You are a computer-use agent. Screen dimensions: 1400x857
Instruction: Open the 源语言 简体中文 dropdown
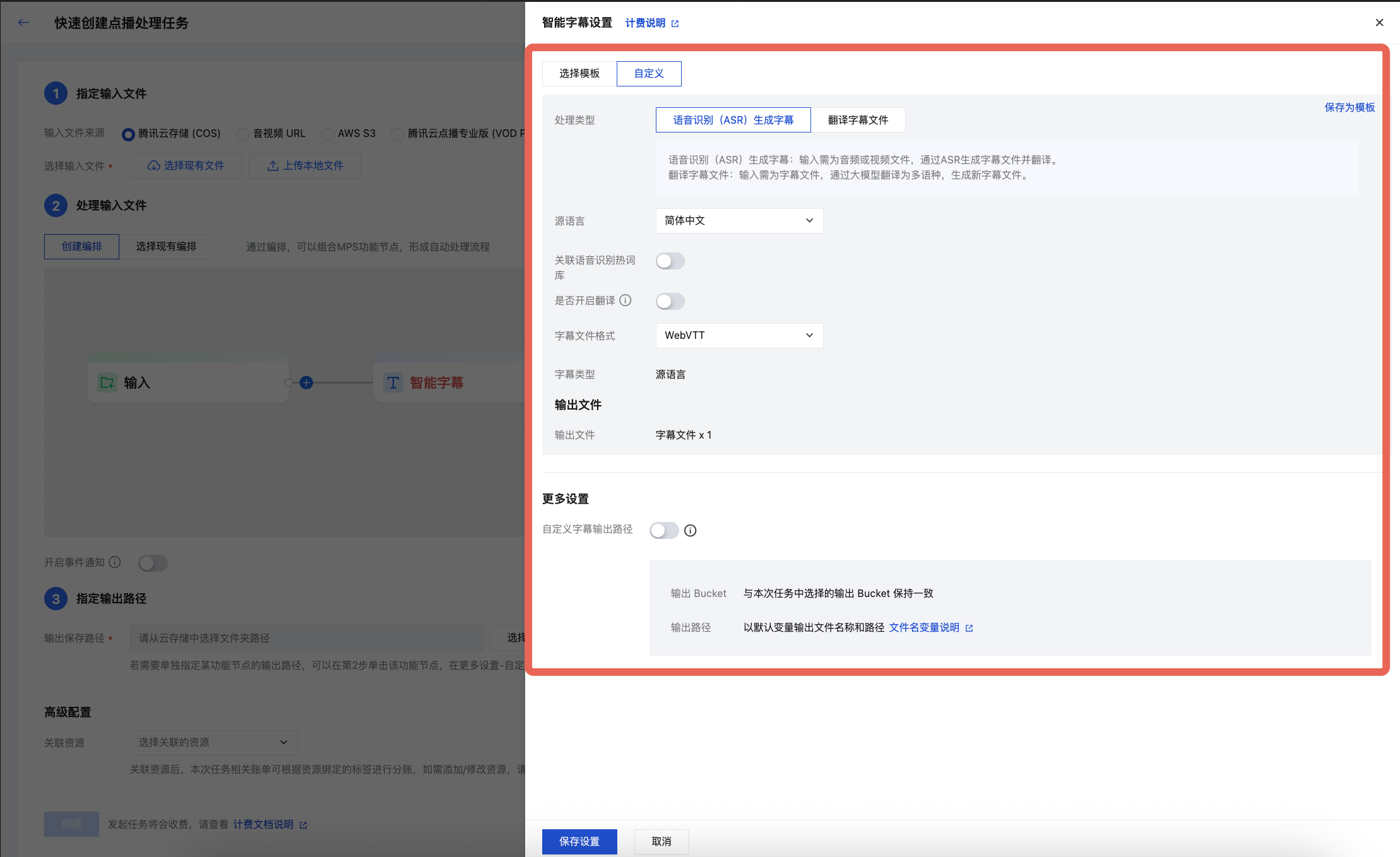(739, 221)
